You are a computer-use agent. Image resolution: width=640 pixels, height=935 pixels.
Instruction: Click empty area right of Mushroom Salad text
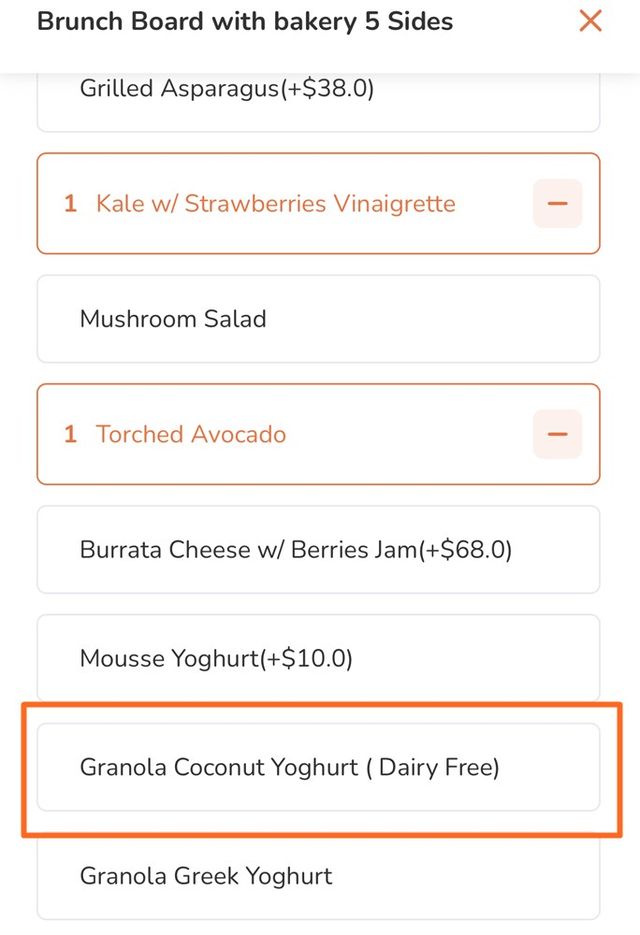point(432,319)
